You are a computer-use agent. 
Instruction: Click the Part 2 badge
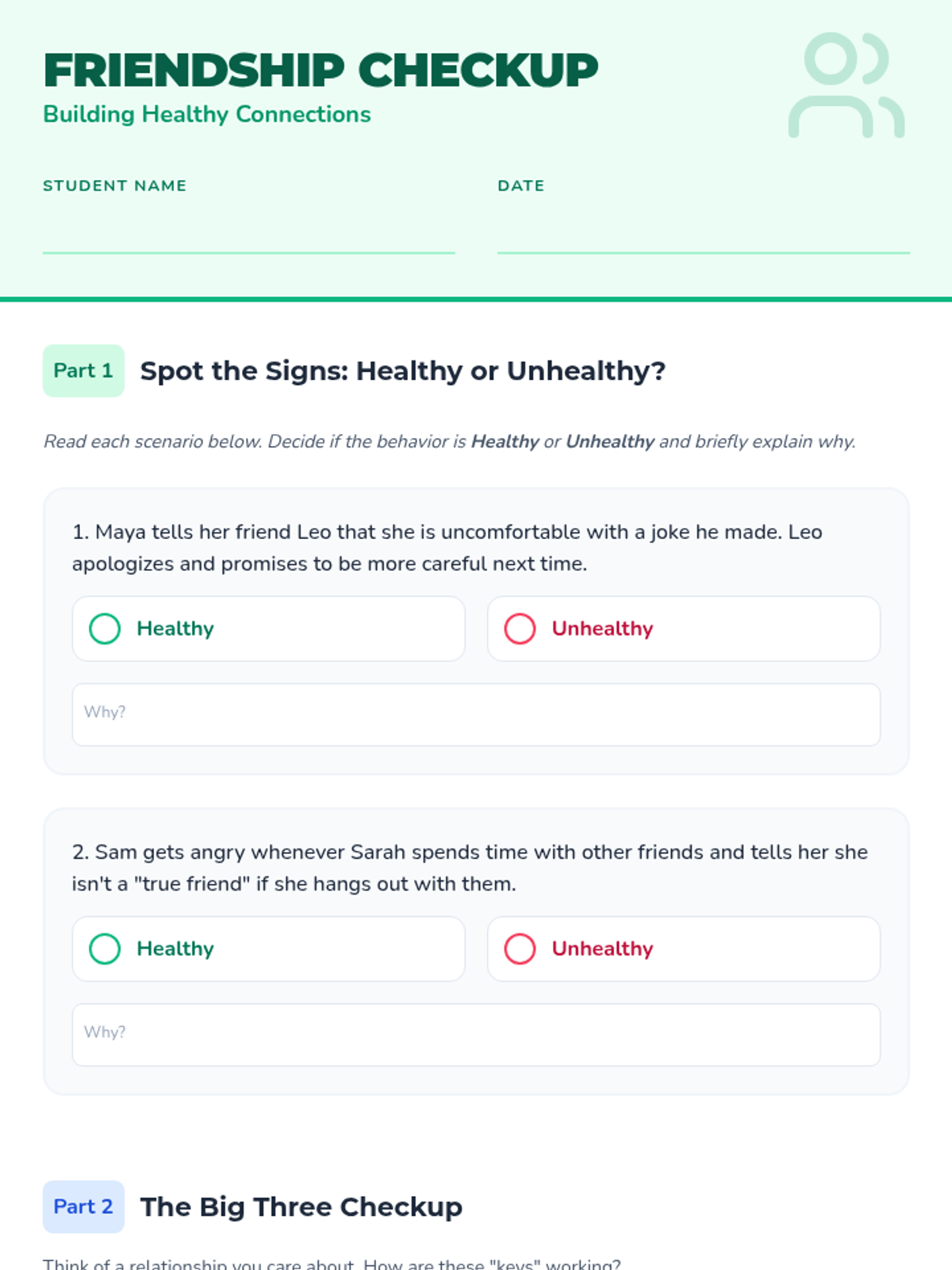click(x=83, y=1206)
